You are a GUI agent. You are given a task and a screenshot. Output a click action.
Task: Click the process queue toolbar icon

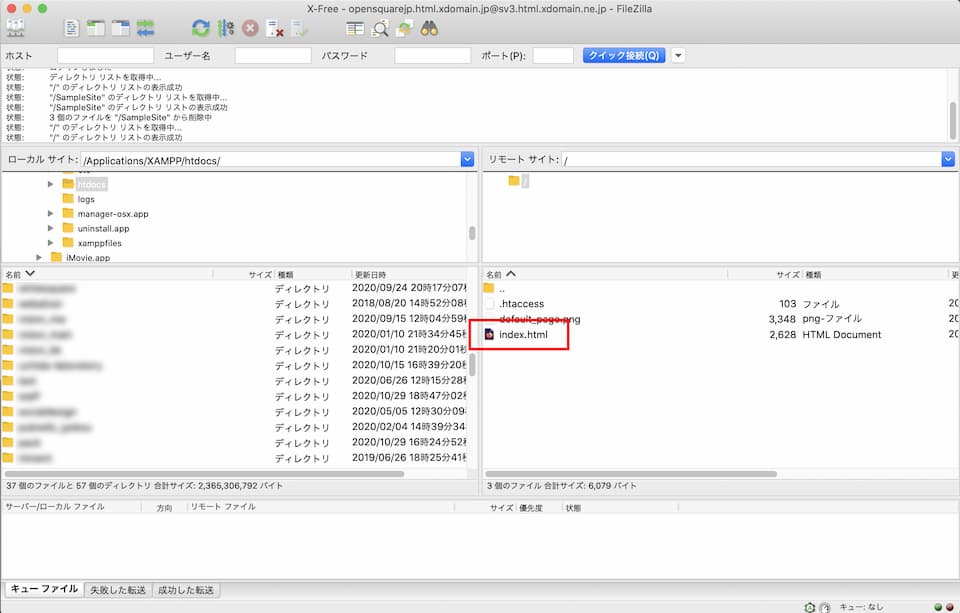[x=226, y=28]
